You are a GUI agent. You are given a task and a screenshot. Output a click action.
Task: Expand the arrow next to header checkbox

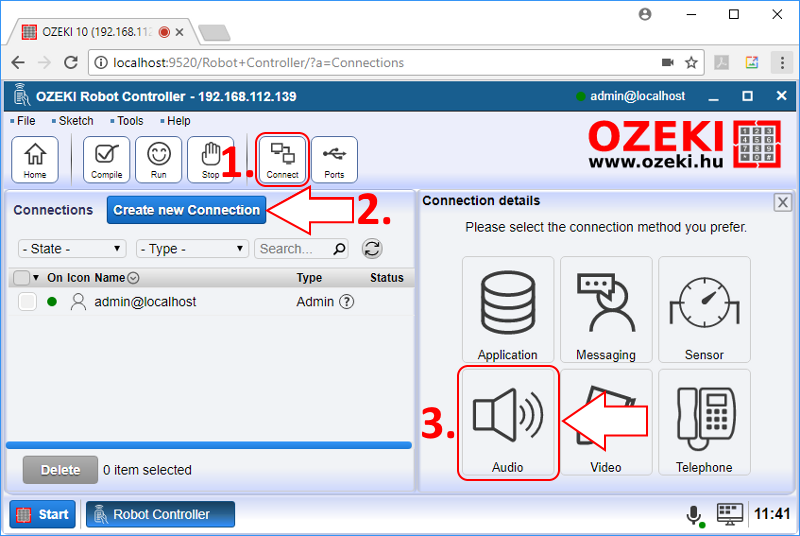pos(36,278)
